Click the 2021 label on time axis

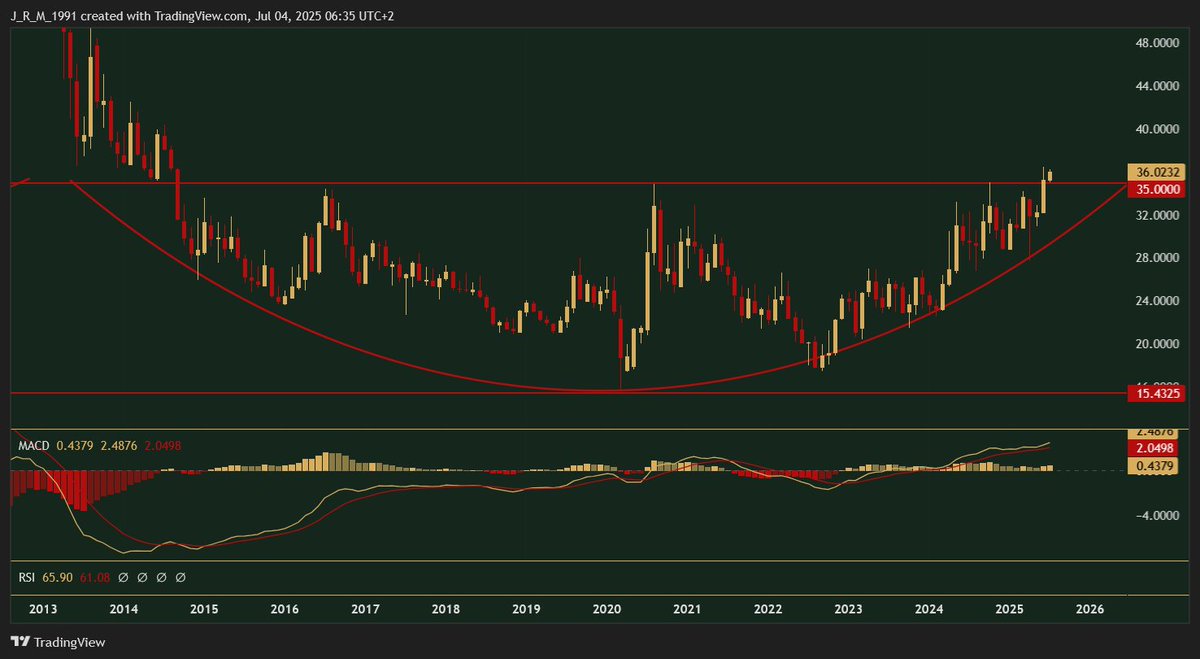click(687, 609)
